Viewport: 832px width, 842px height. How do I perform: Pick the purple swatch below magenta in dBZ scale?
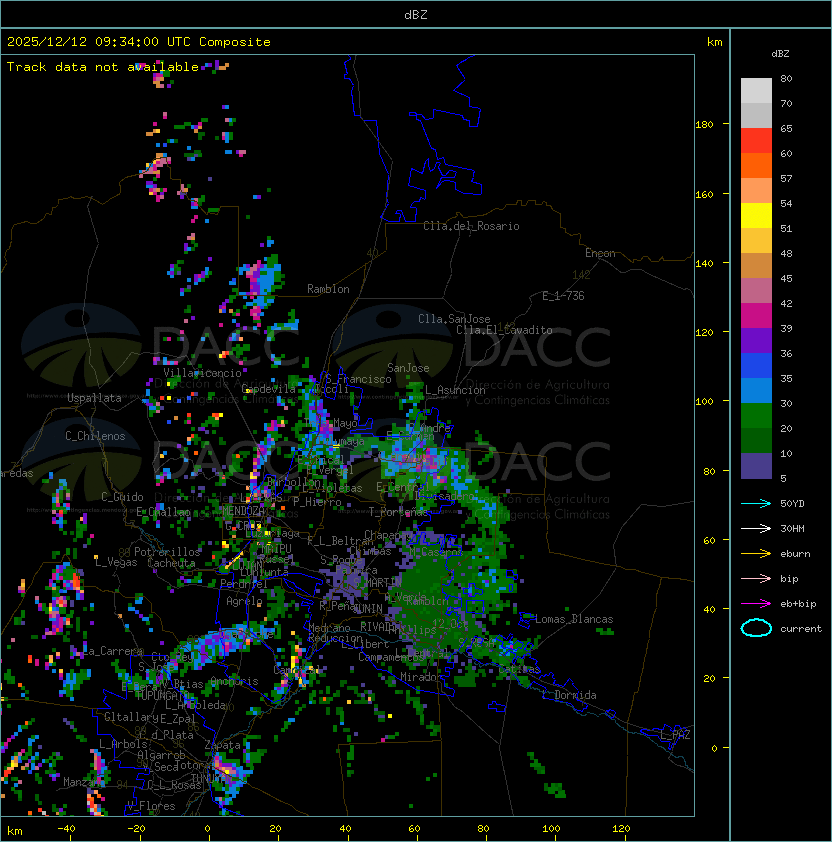click(756, 340)
